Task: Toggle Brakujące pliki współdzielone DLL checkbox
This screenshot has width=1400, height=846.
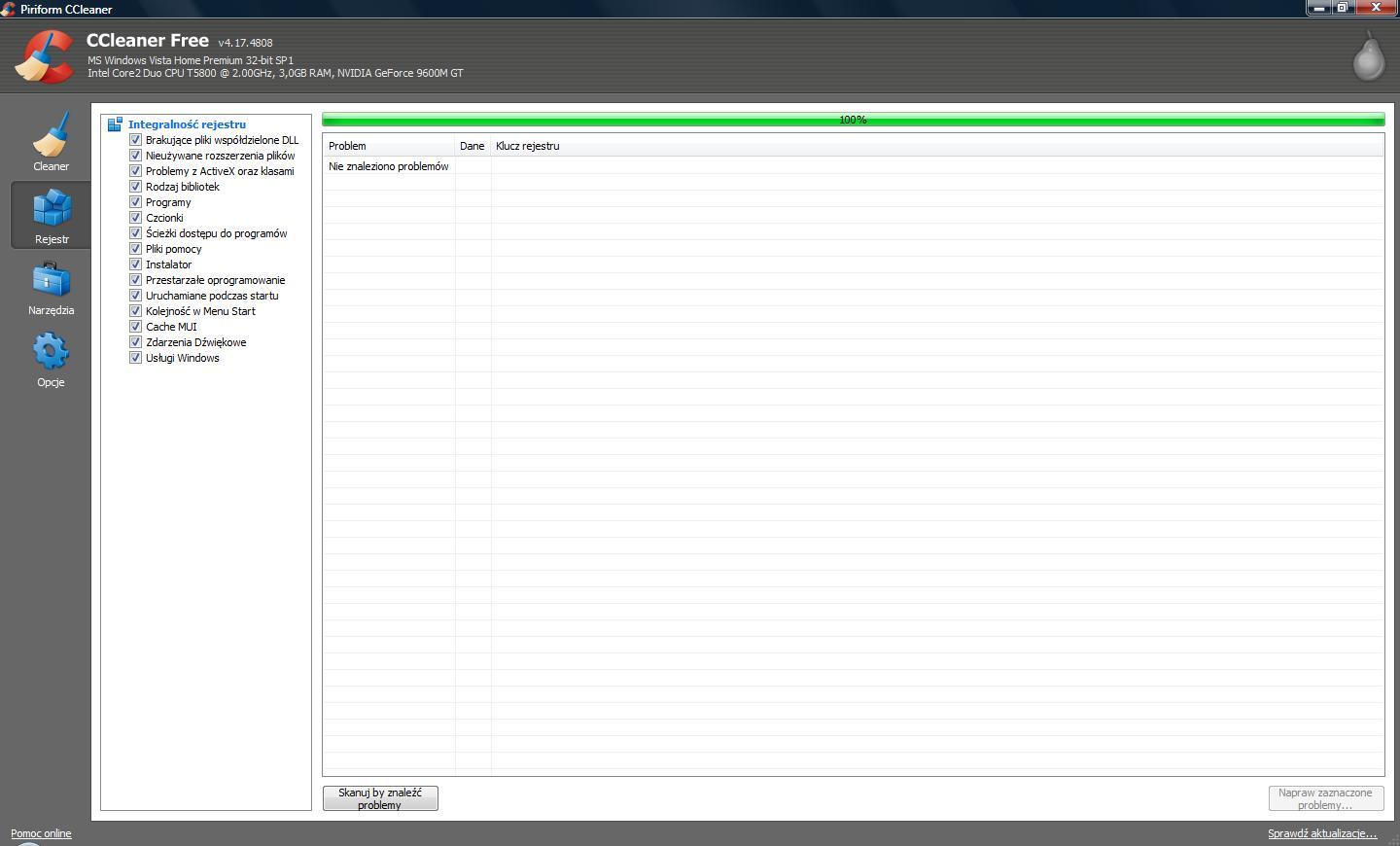Action: click(x=136, y=140)
